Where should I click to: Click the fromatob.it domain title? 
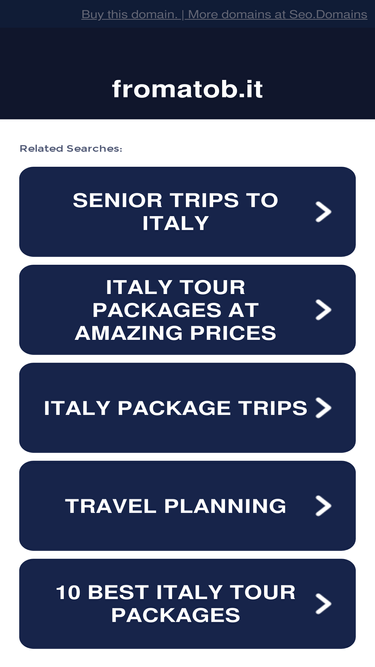click(x=188, y=89)
